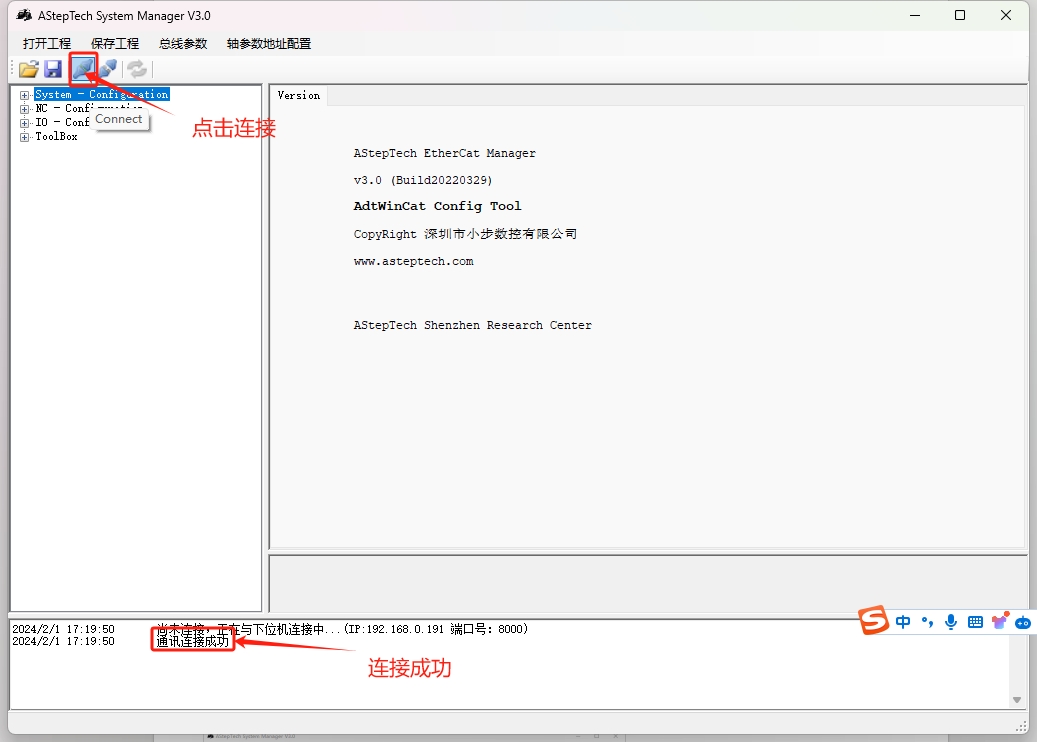Click the www.asteptech.com text
This screenshot has height=742, width=1037.
point(413,261)
